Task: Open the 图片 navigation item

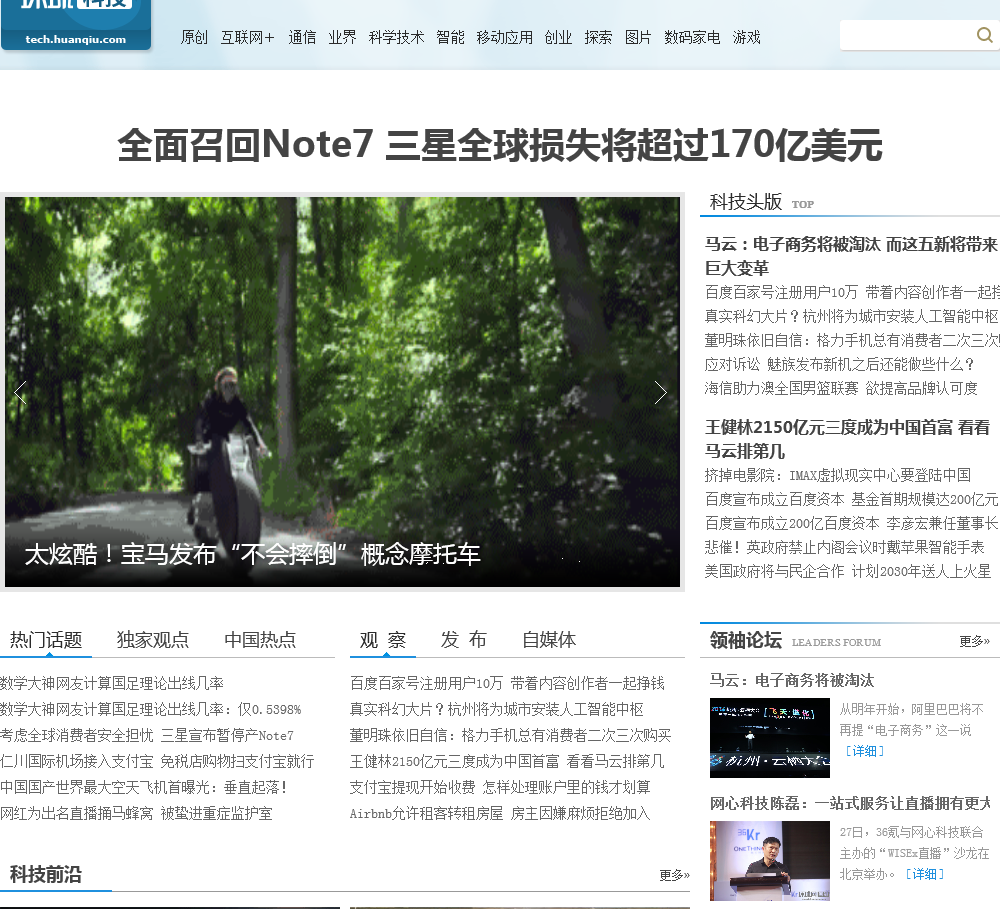Action: point(638,38)
